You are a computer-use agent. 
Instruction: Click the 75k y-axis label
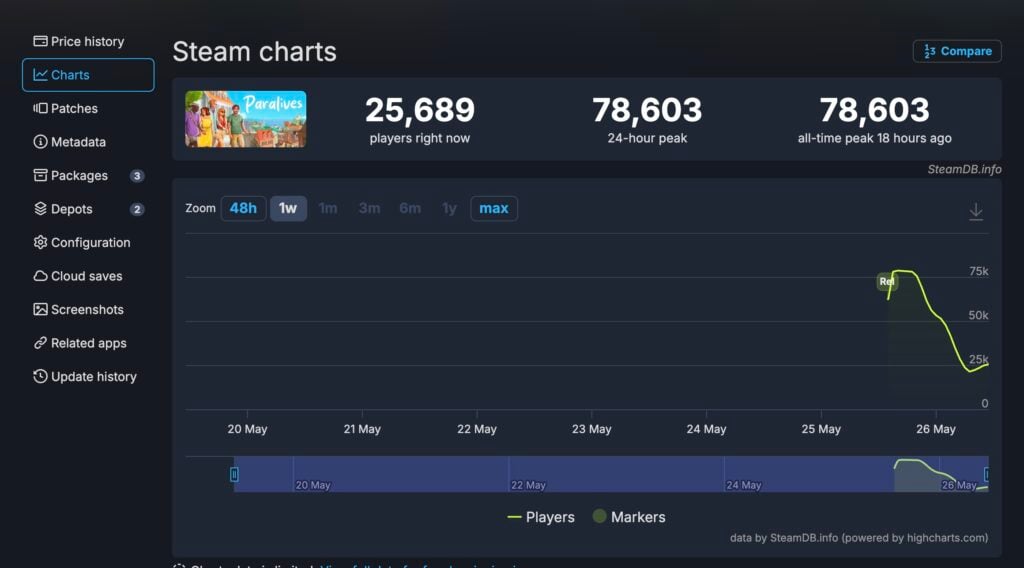click(978, 272)
